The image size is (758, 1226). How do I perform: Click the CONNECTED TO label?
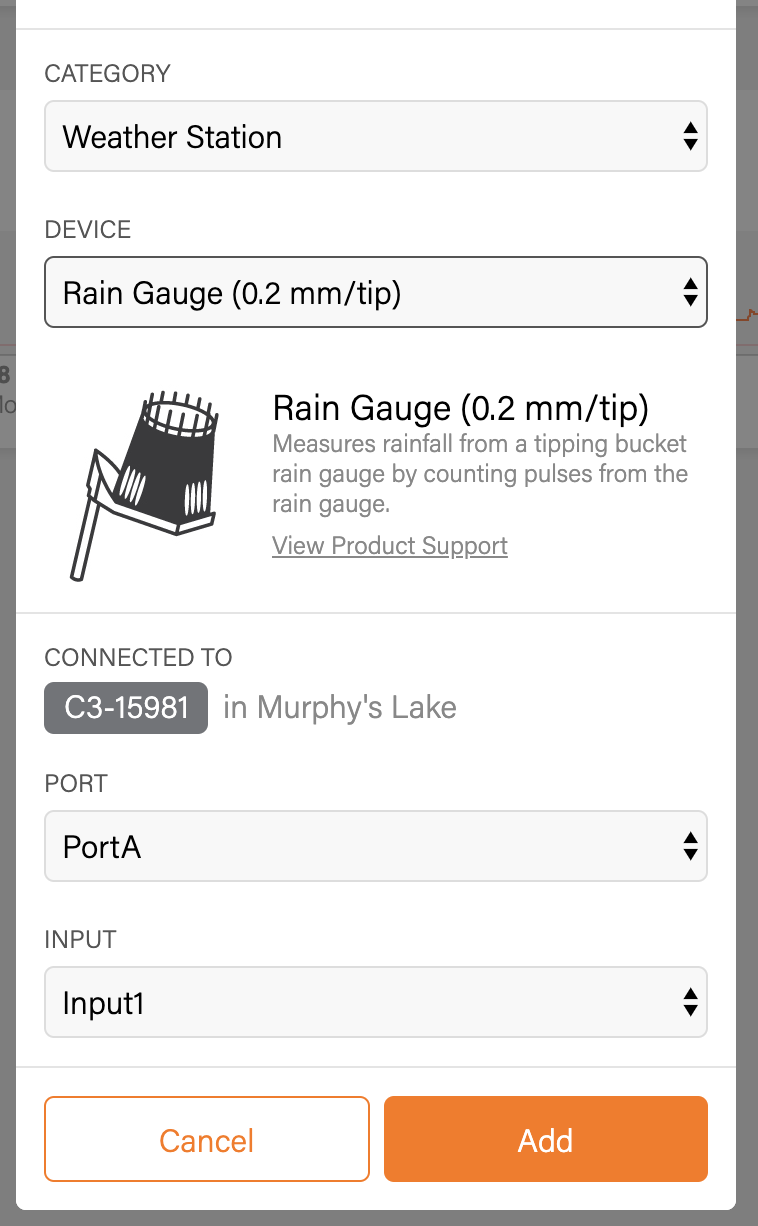pos(139,657)
